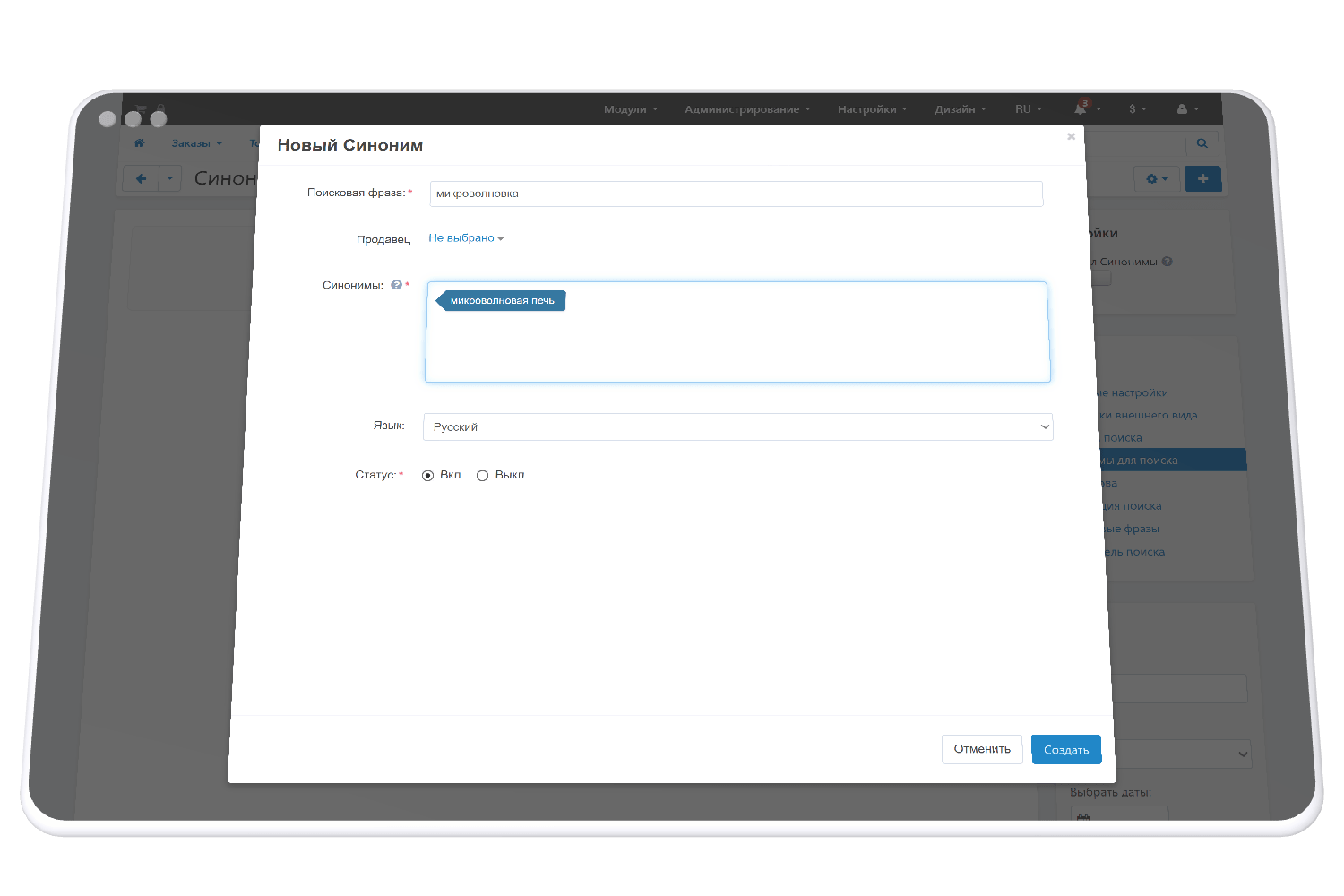Select the Вкл. status radio button

tap(427, 476)
